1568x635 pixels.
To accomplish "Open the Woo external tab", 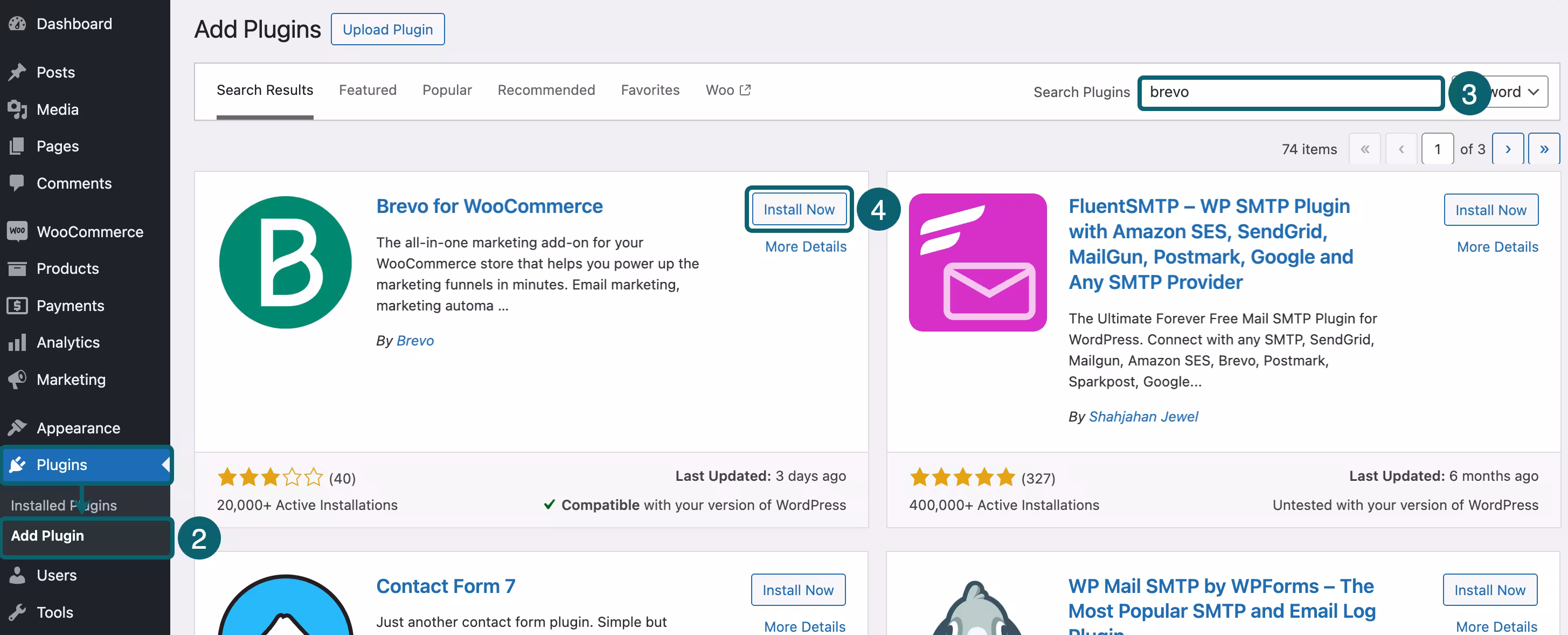I will pyautogui.click(x=728, y=90).
